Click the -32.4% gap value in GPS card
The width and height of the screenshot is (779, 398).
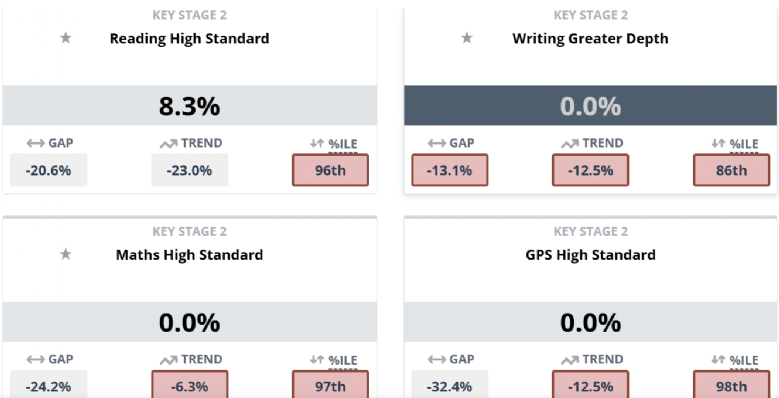[450, 385]
